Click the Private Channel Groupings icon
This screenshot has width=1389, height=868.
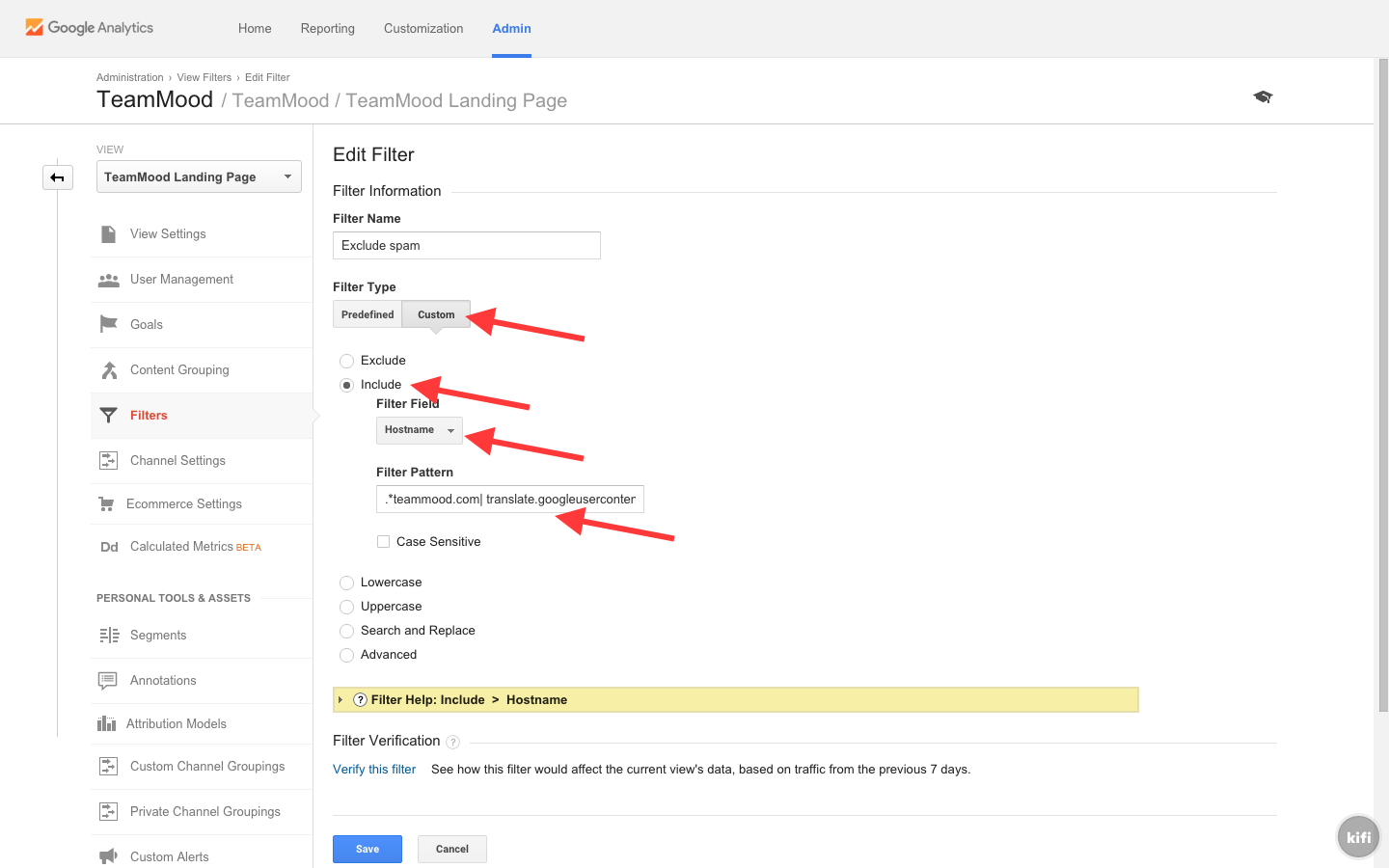tap(109, 812)
